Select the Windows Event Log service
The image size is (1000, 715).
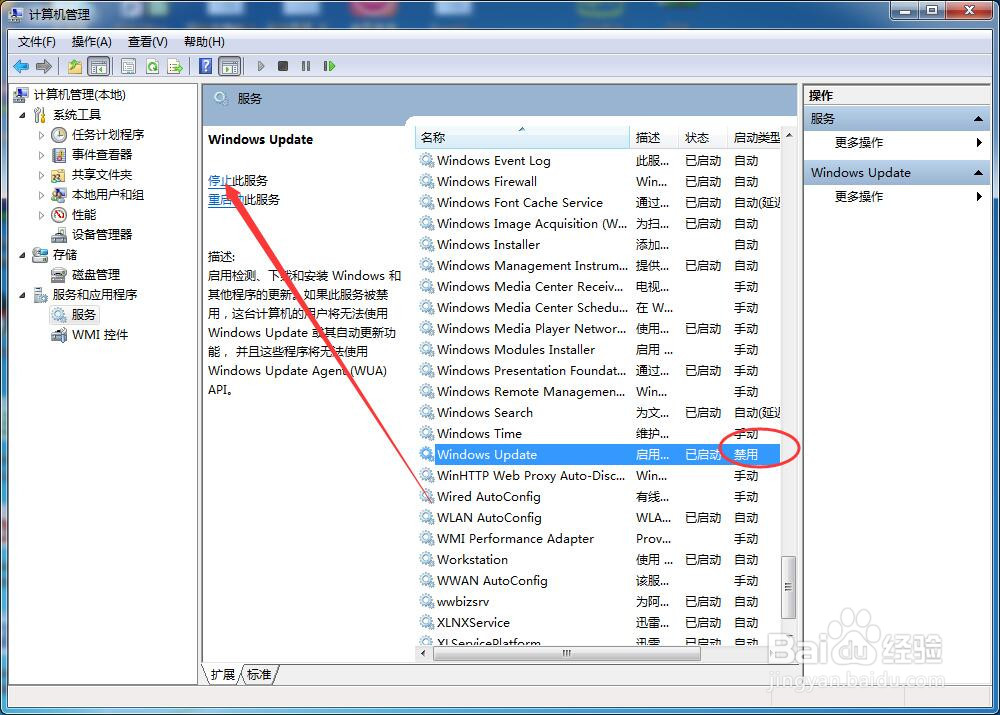599,161
